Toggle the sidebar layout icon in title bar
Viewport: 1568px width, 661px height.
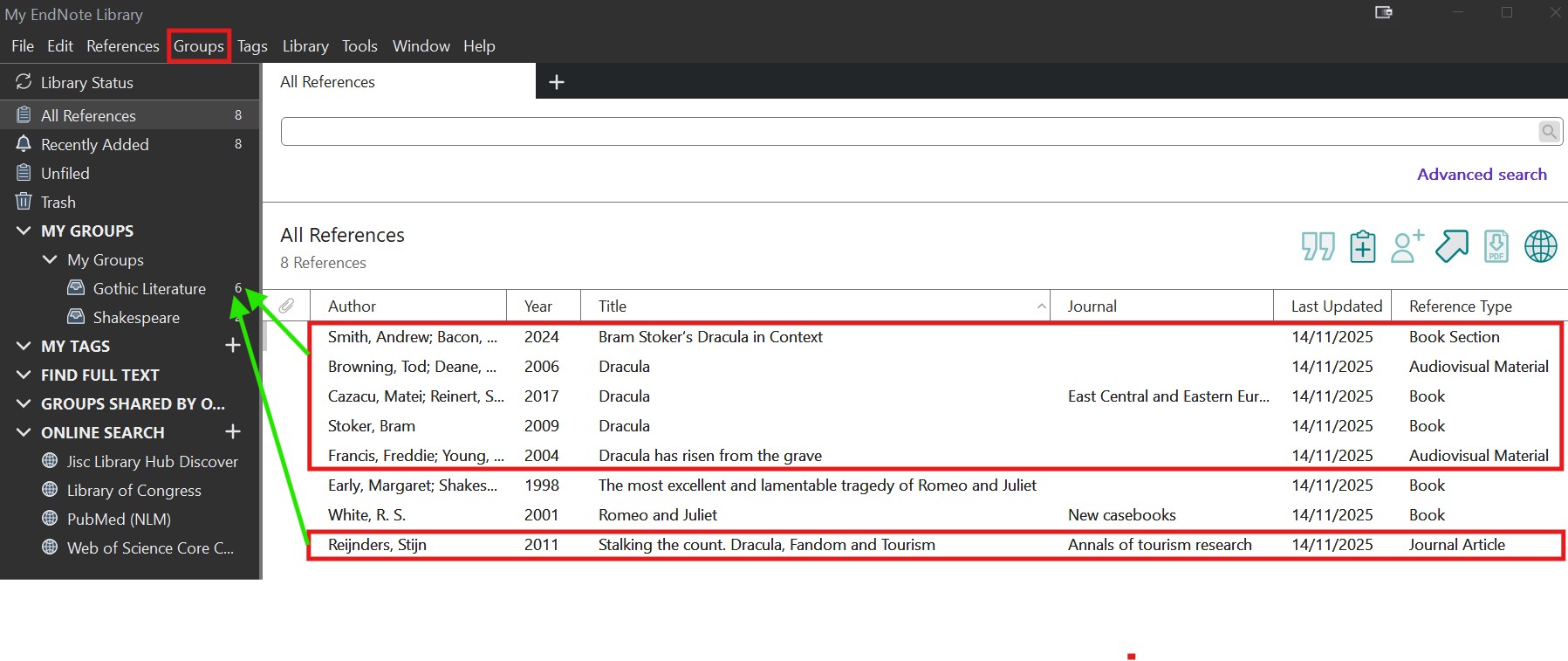[x=1384, y=12]
